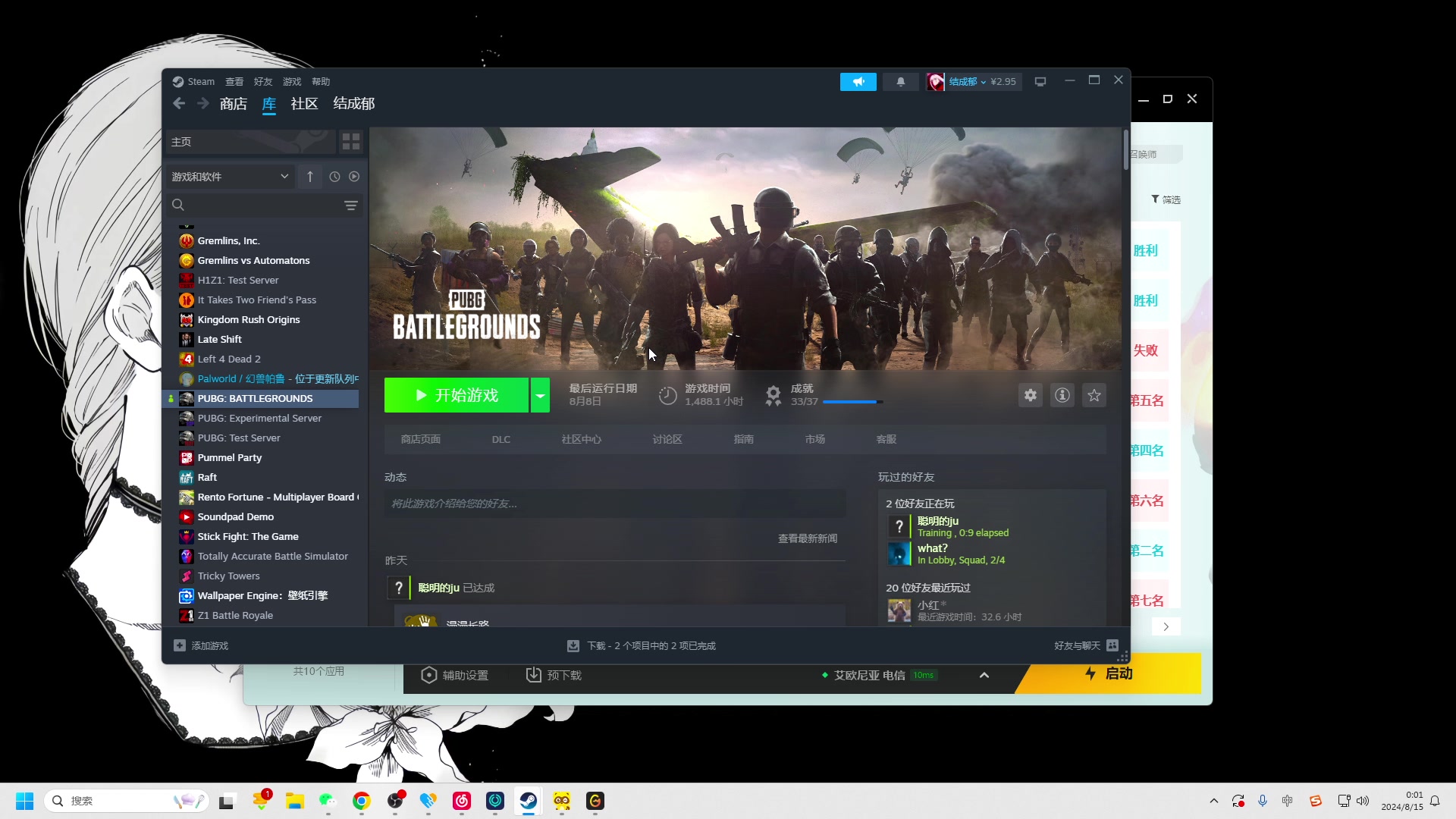Screen dimensions: 1456x819
Task: Open game settings gear icon
Action: pos(1030,395)
